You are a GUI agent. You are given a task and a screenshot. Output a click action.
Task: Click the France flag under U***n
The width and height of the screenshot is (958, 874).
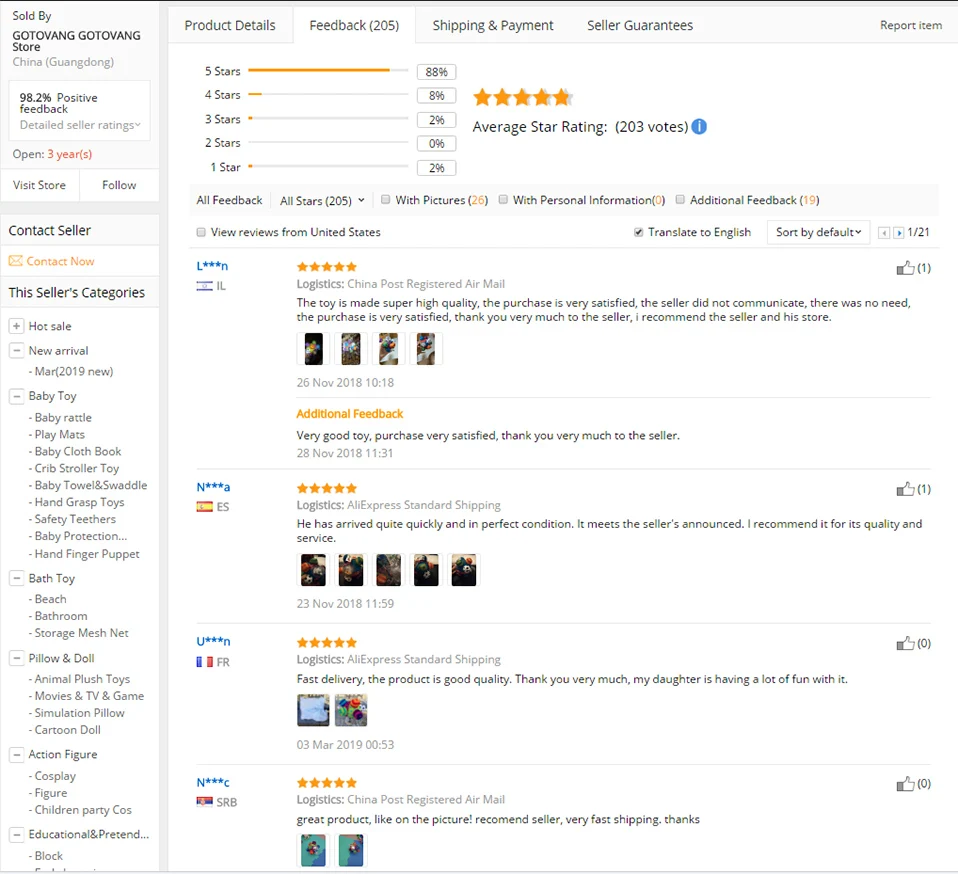coord(204,662)
